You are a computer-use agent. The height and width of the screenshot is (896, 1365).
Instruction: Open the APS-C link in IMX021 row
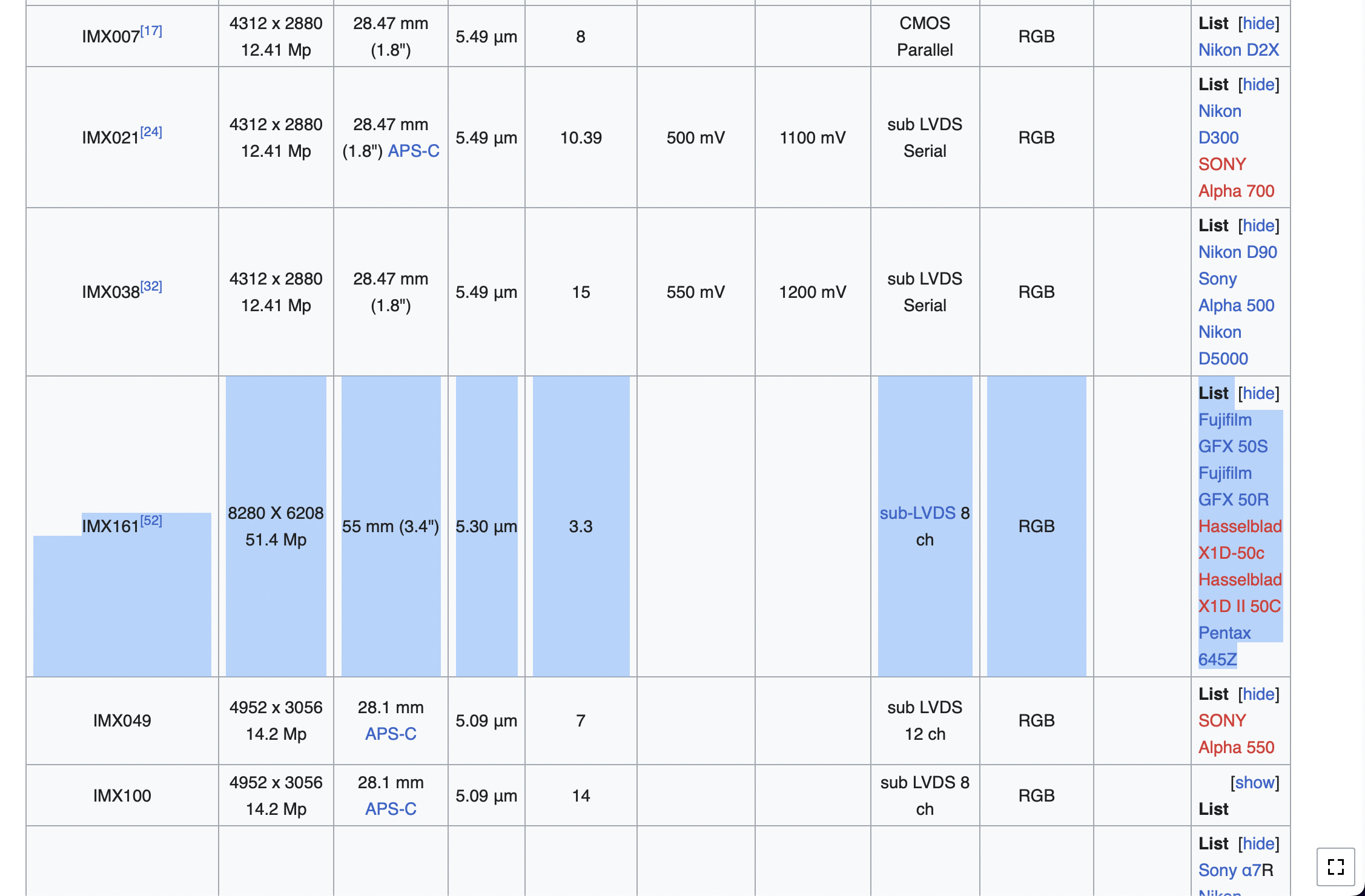[x=414, y=151]
